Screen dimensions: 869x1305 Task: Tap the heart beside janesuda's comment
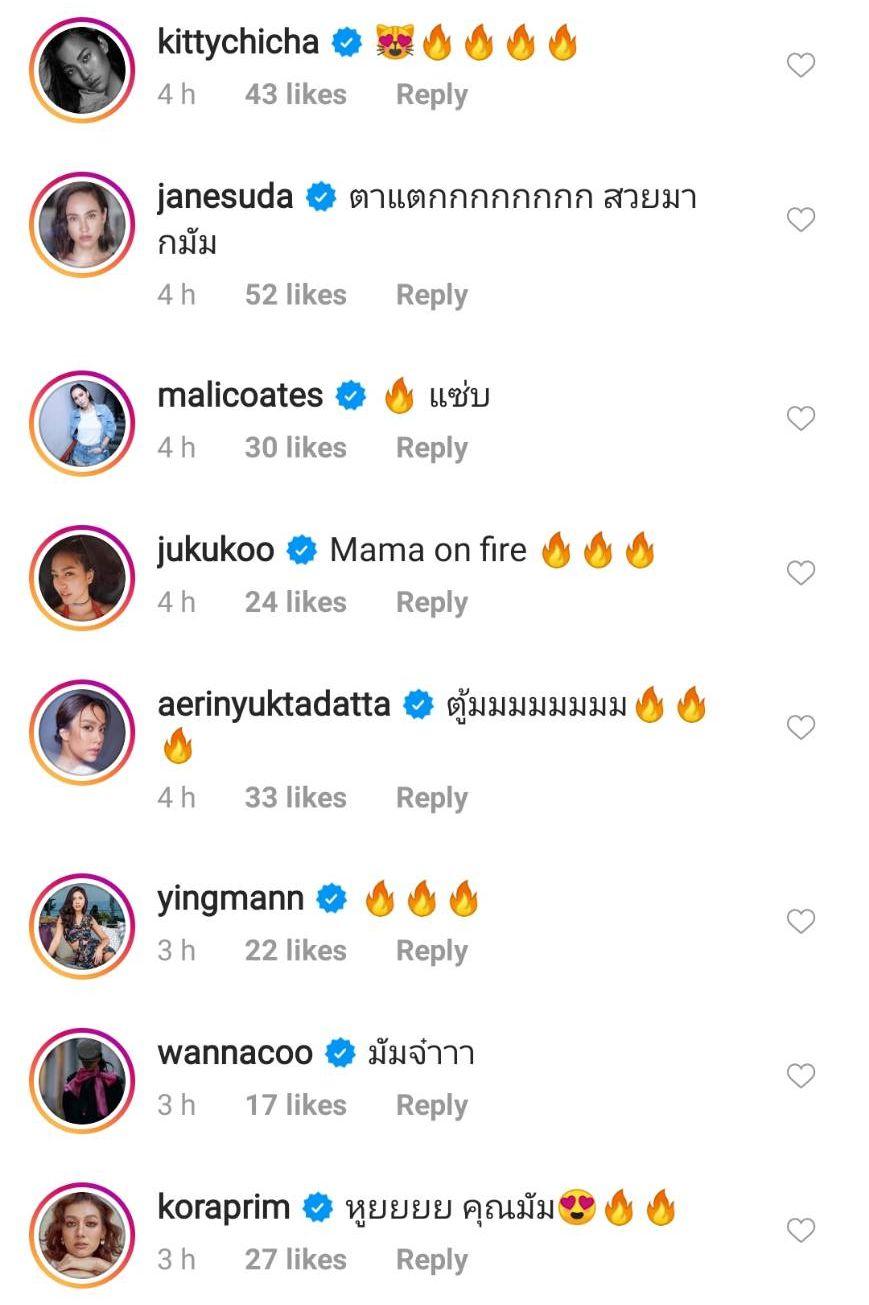pos(801,220)
